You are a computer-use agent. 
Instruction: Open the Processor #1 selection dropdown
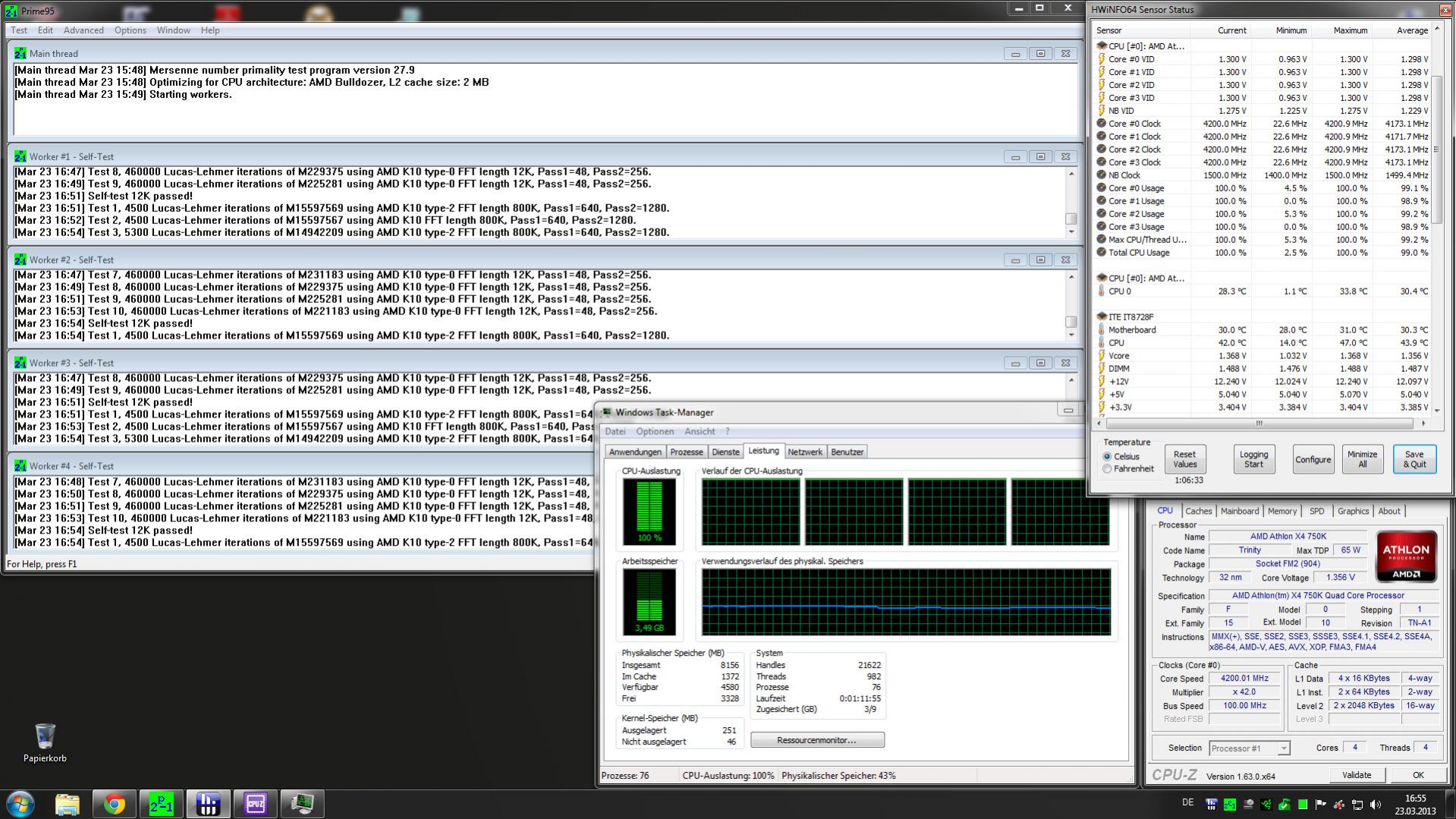(x=1250, y=748)
